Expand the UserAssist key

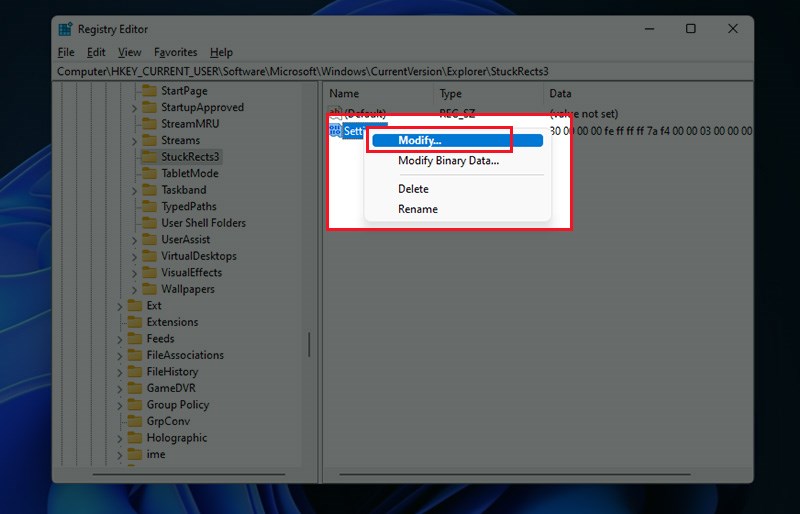134,240
